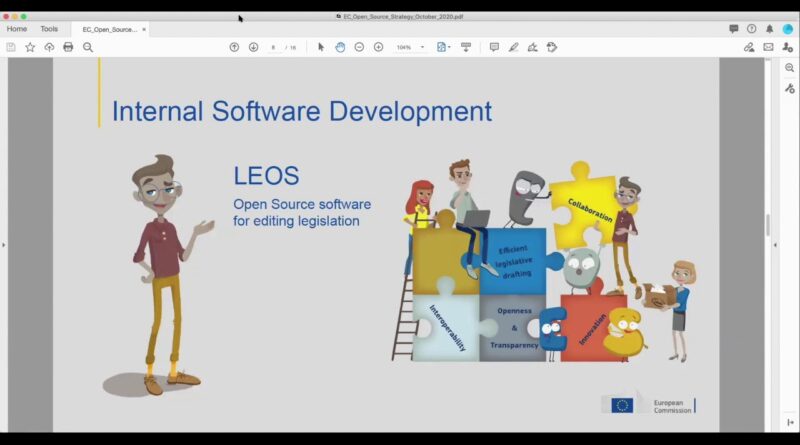Screen dimensions: 800x445
Task: Open the Tools tab
Action: pos(49,29)
